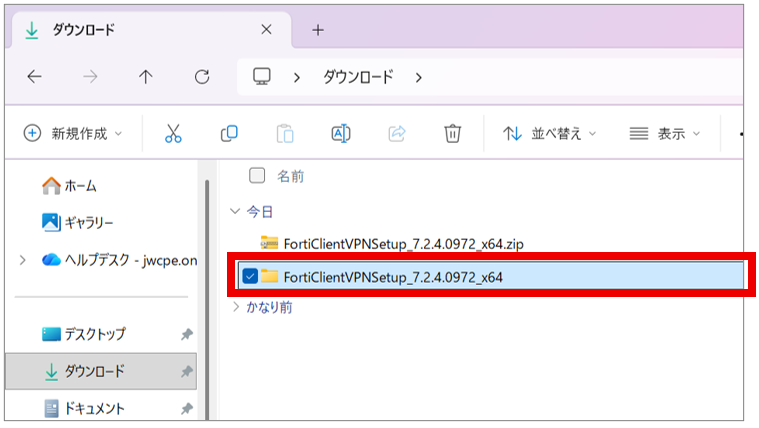Go back with the left arrow
This screenshot has height=428, width=759.
tap(34, 76)
